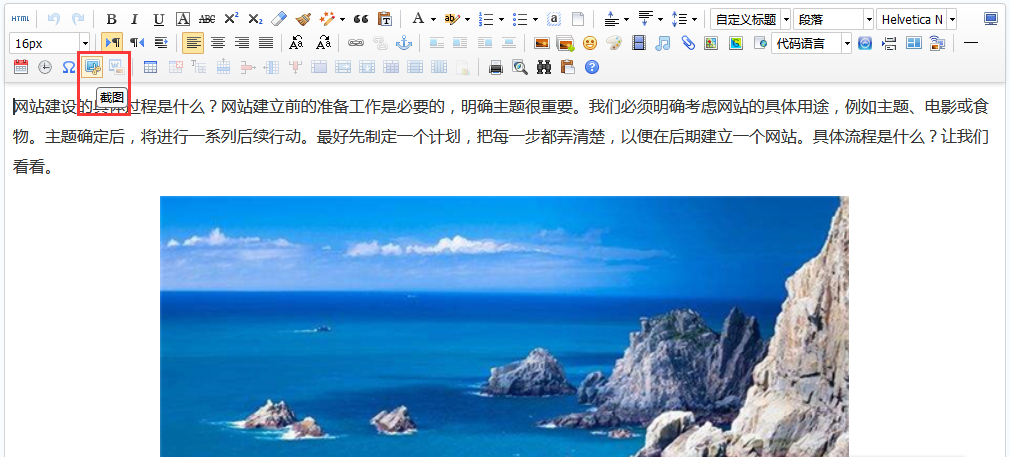The height and width of the screenshot is (457, 1010).
Task: Click the fullscreen monitor button
Action: (991, 19)
